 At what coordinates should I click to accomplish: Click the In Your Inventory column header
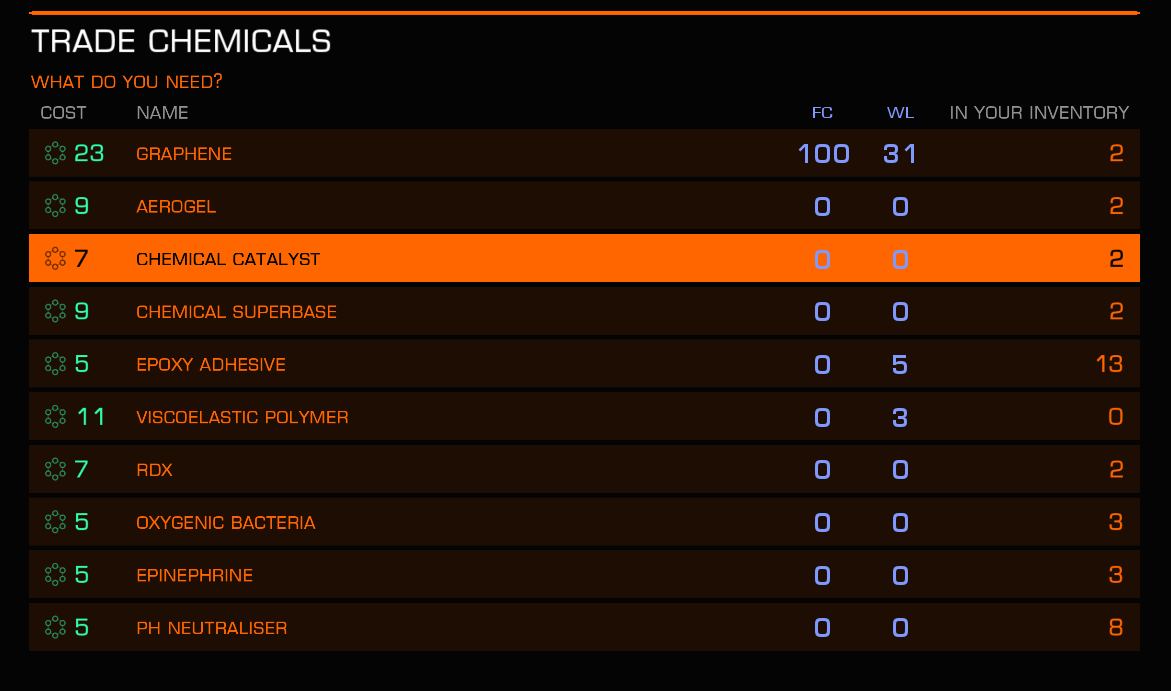[1039, 113]
